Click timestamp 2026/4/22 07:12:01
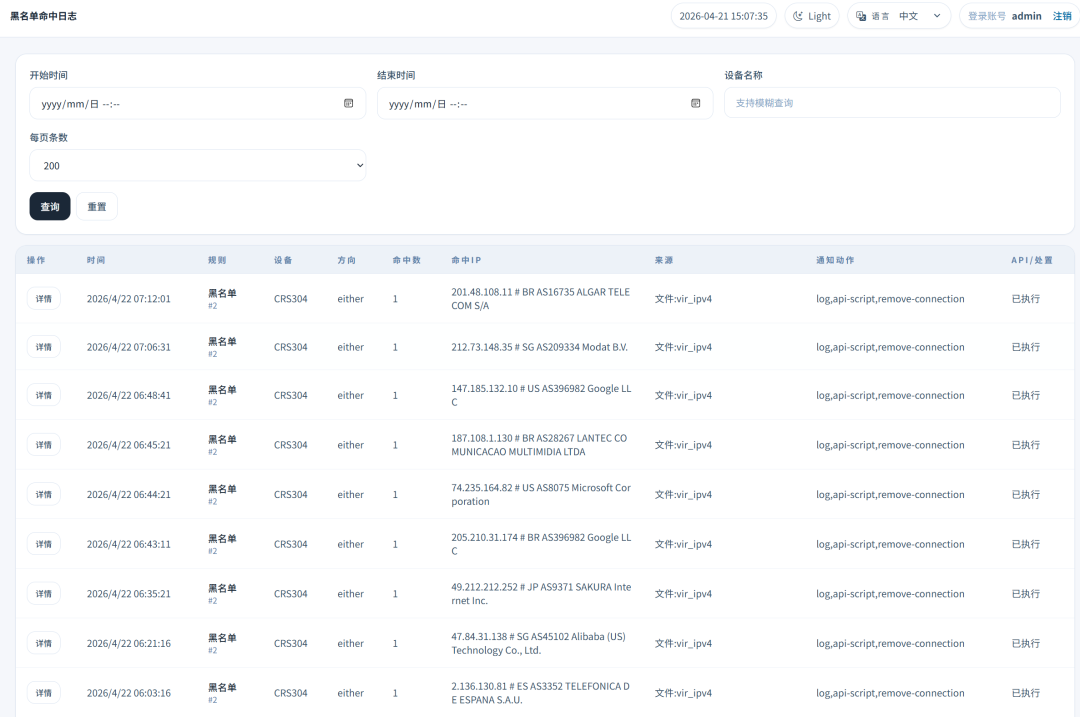The image size is (1080, 717). click(x=129, y=298)
